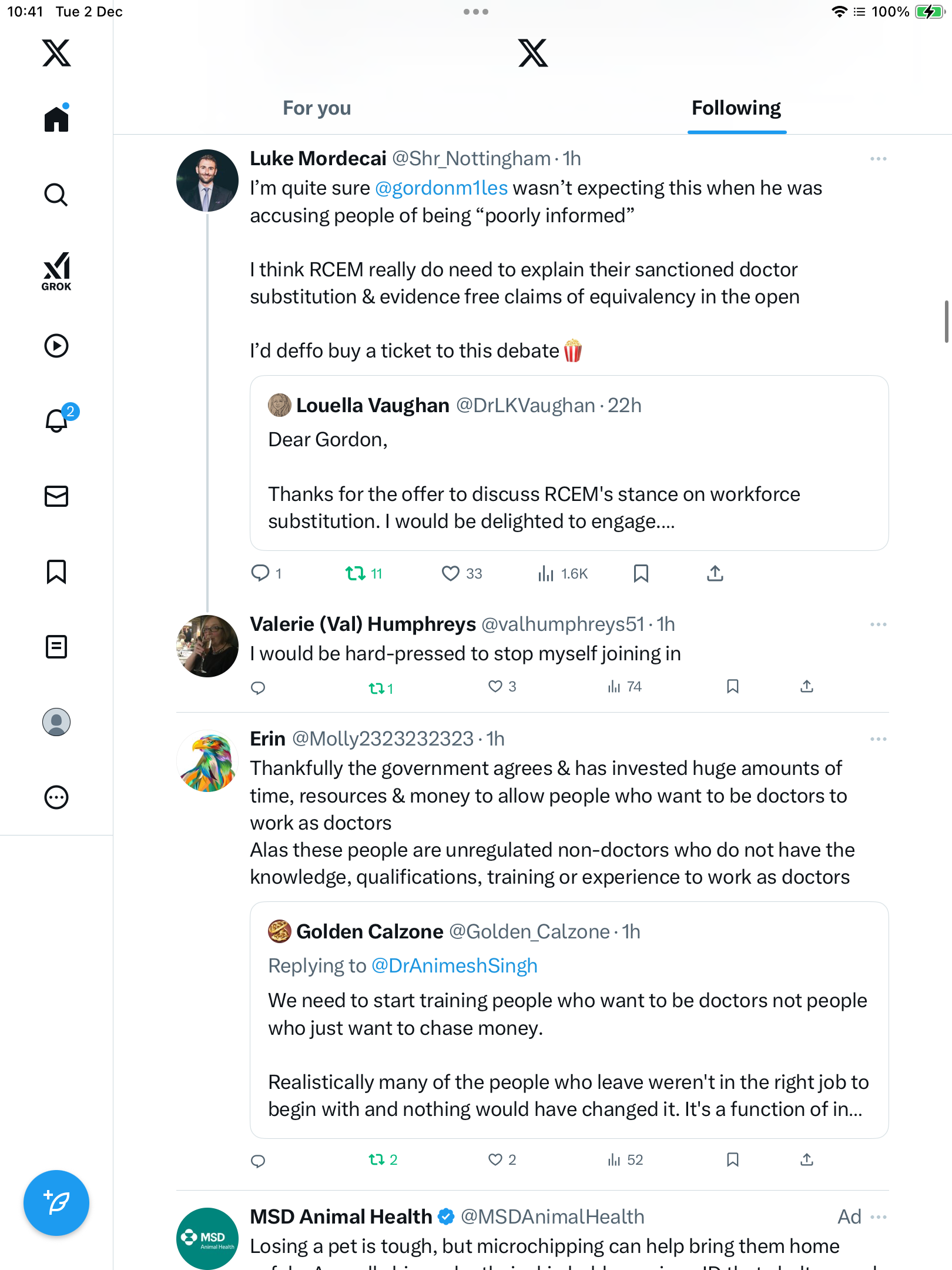Viewport: 952px width, 1270px height.
Task: Bookmark Valerie Humphreys' reply
Action: click(x=733, y=686)
